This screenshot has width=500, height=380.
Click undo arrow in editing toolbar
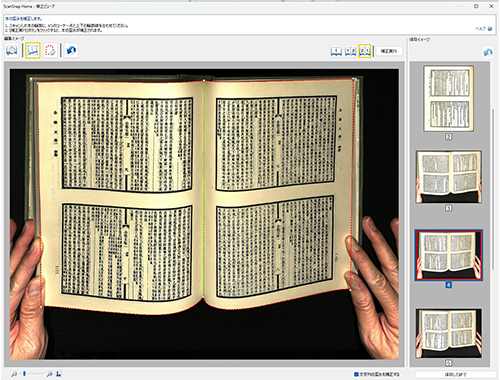click(x=71, y=51)
